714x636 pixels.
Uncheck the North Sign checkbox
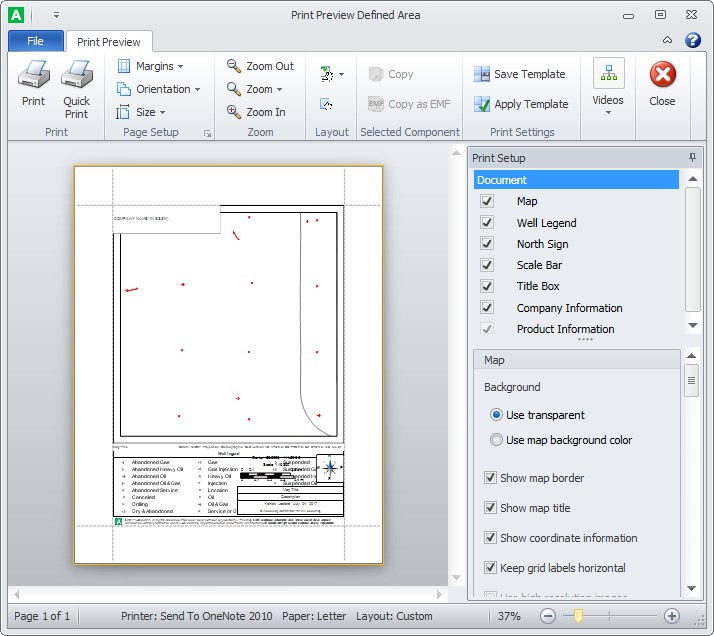click(x=487, y=244)
